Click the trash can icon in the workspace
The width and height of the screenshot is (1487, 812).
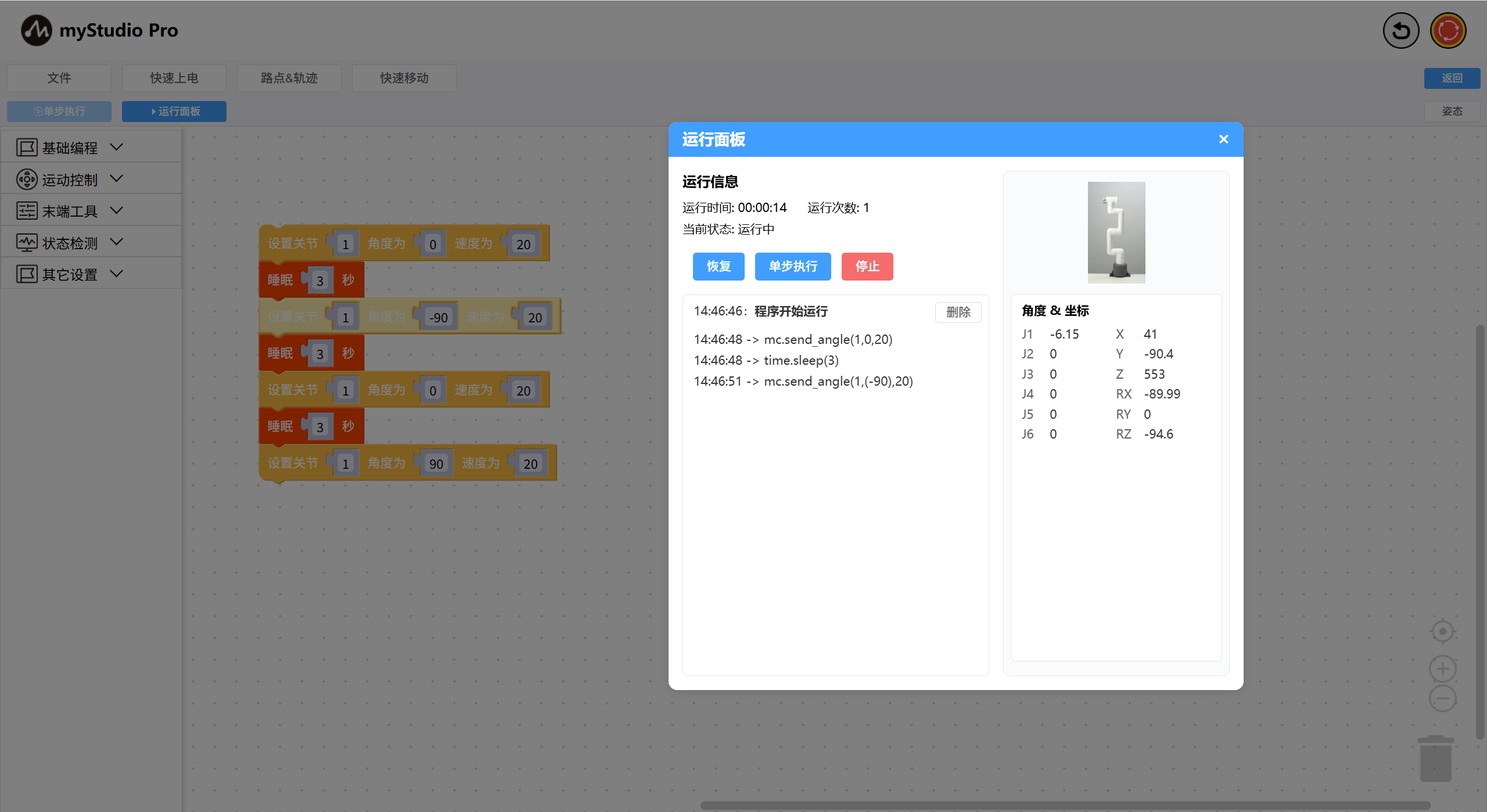[1435, 759]
